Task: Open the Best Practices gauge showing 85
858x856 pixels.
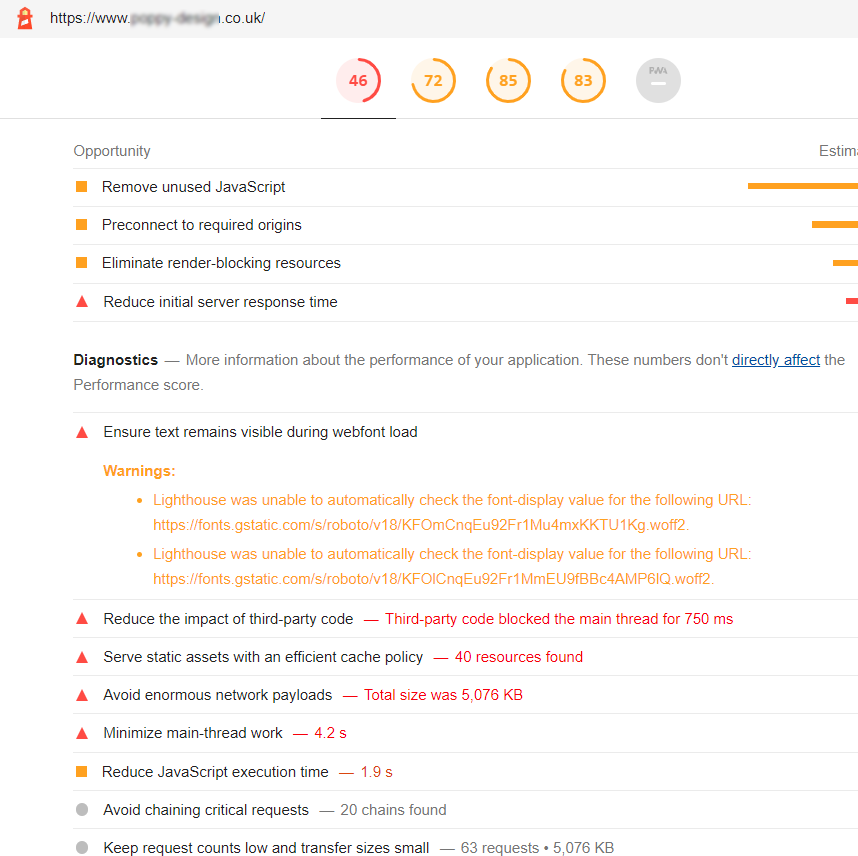Action: pyautogui.click(x=508, y=81)
